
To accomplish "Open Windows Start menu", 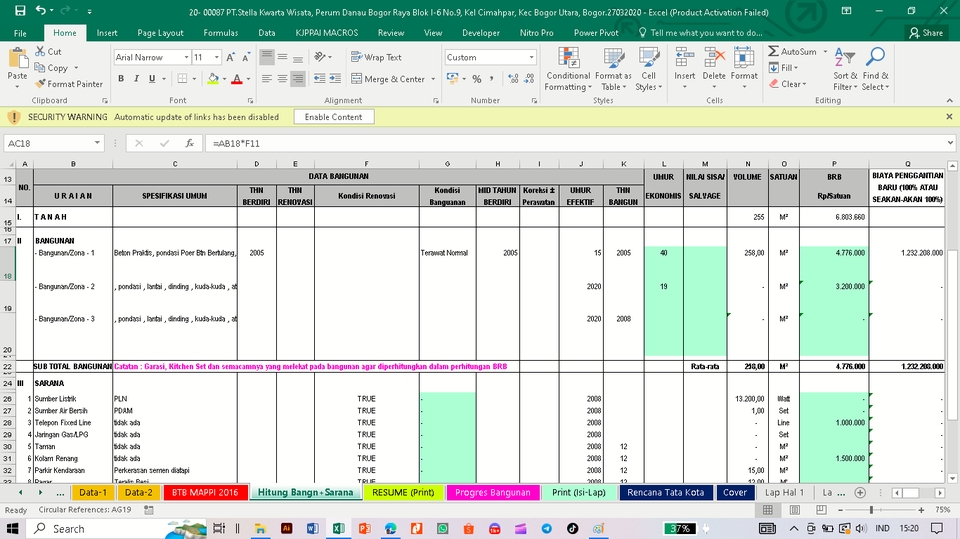I will pos(12,529).
